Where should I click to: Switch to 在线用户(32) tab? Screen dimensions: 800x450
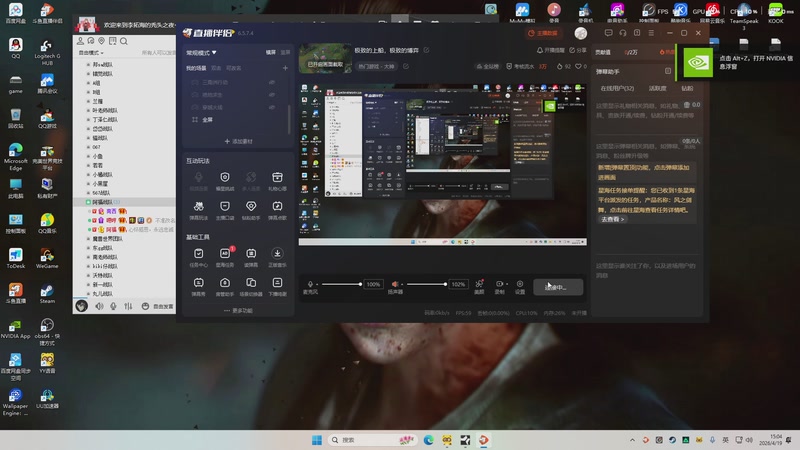617,88
